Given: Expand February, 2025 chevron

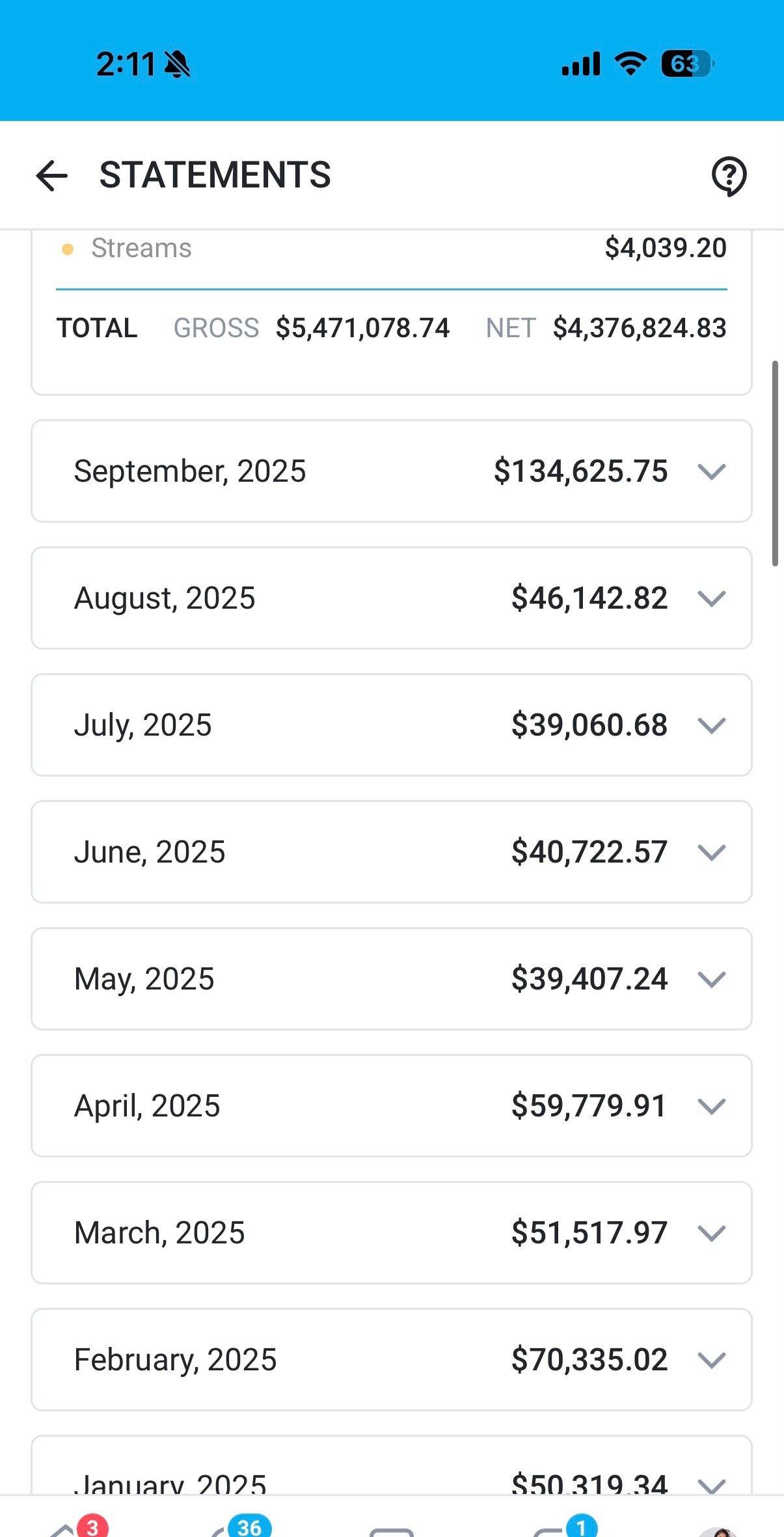Looking at the screenshot, I should pyautogui.click(x=711, y=1360).
